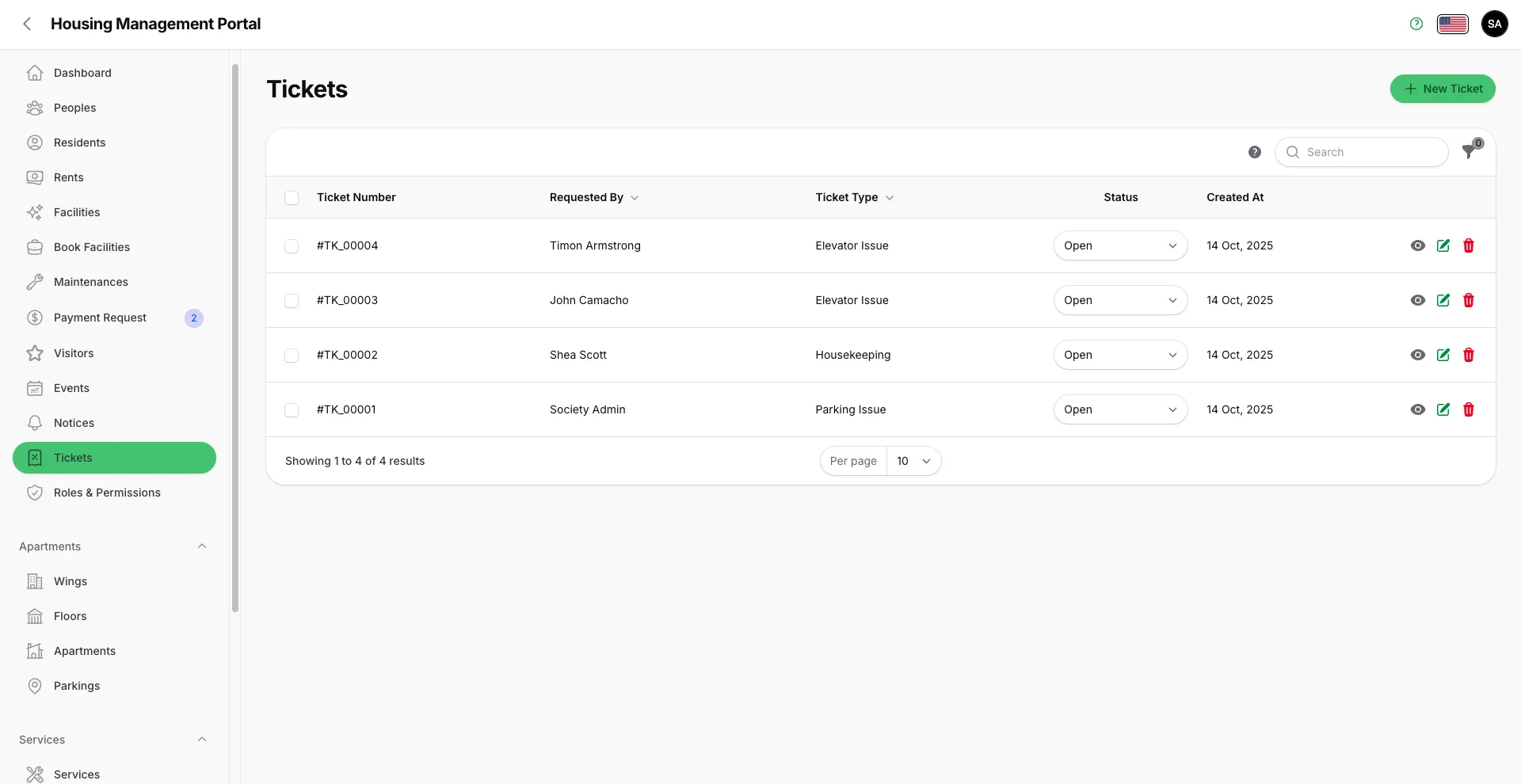Go to Maintenances in the sidebar
1521x784 pixels.
[x=90, y=282]
